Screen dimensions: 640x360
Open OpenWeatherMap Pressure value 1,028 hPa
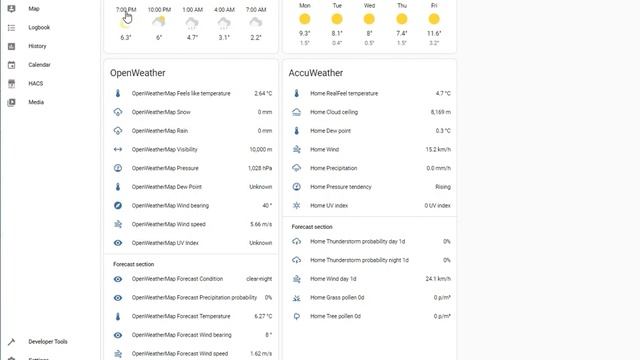[x=260, y=168]
